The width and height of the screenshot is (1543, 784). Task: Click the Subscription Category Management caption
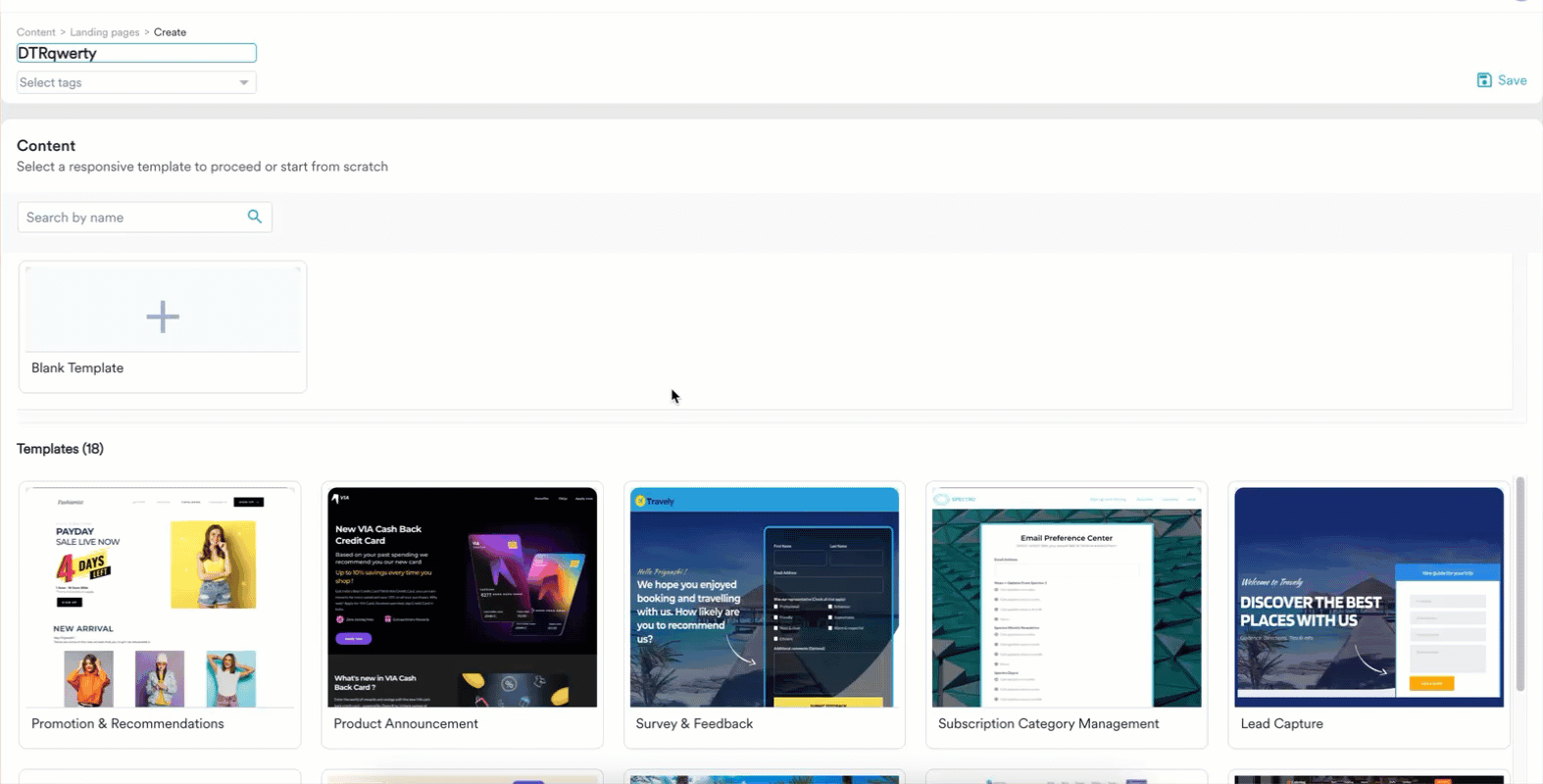[1048, 723]
